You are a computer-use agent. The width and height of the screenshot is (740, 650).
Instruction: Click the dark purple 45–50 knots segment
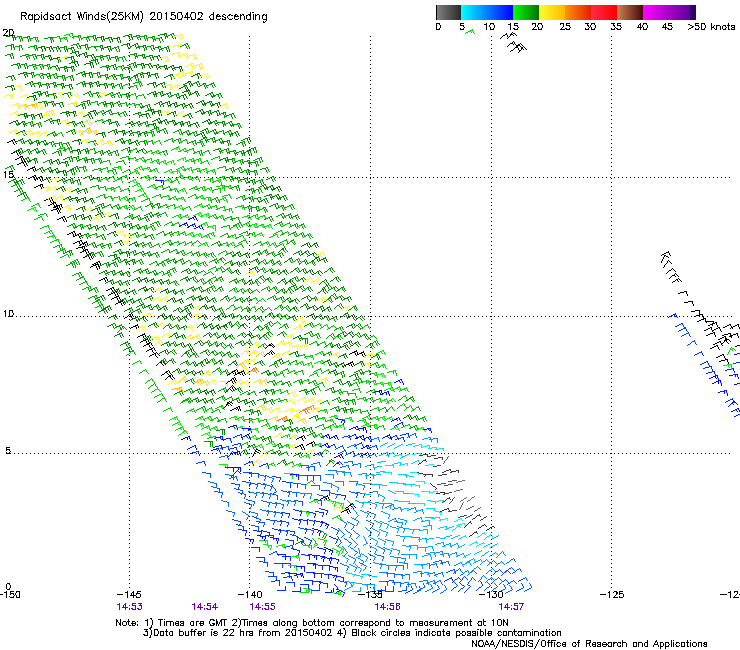click(682, 12)
